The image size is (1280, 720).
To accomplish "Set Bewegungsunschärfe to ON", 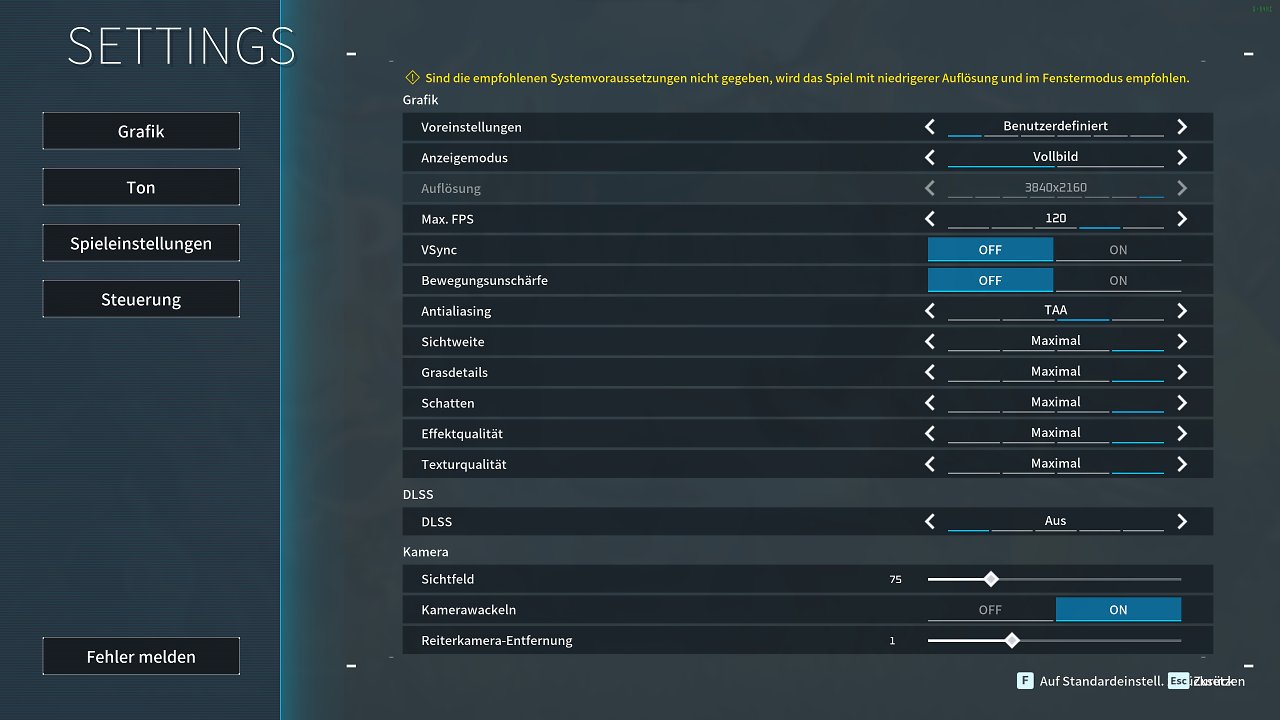I will 1118,281.
